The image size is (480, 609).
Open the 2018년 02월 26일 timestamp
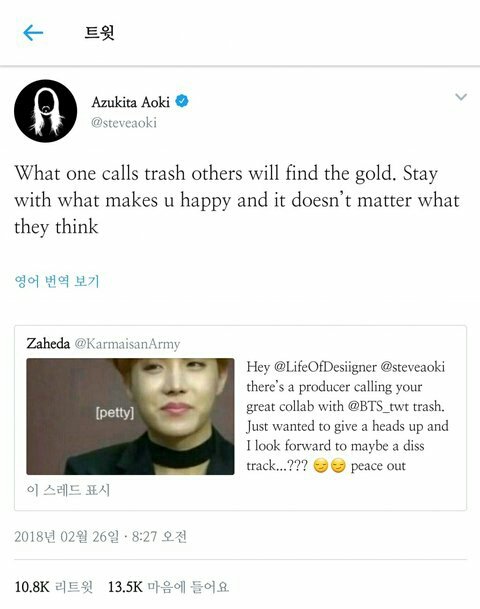pos(101,537)
